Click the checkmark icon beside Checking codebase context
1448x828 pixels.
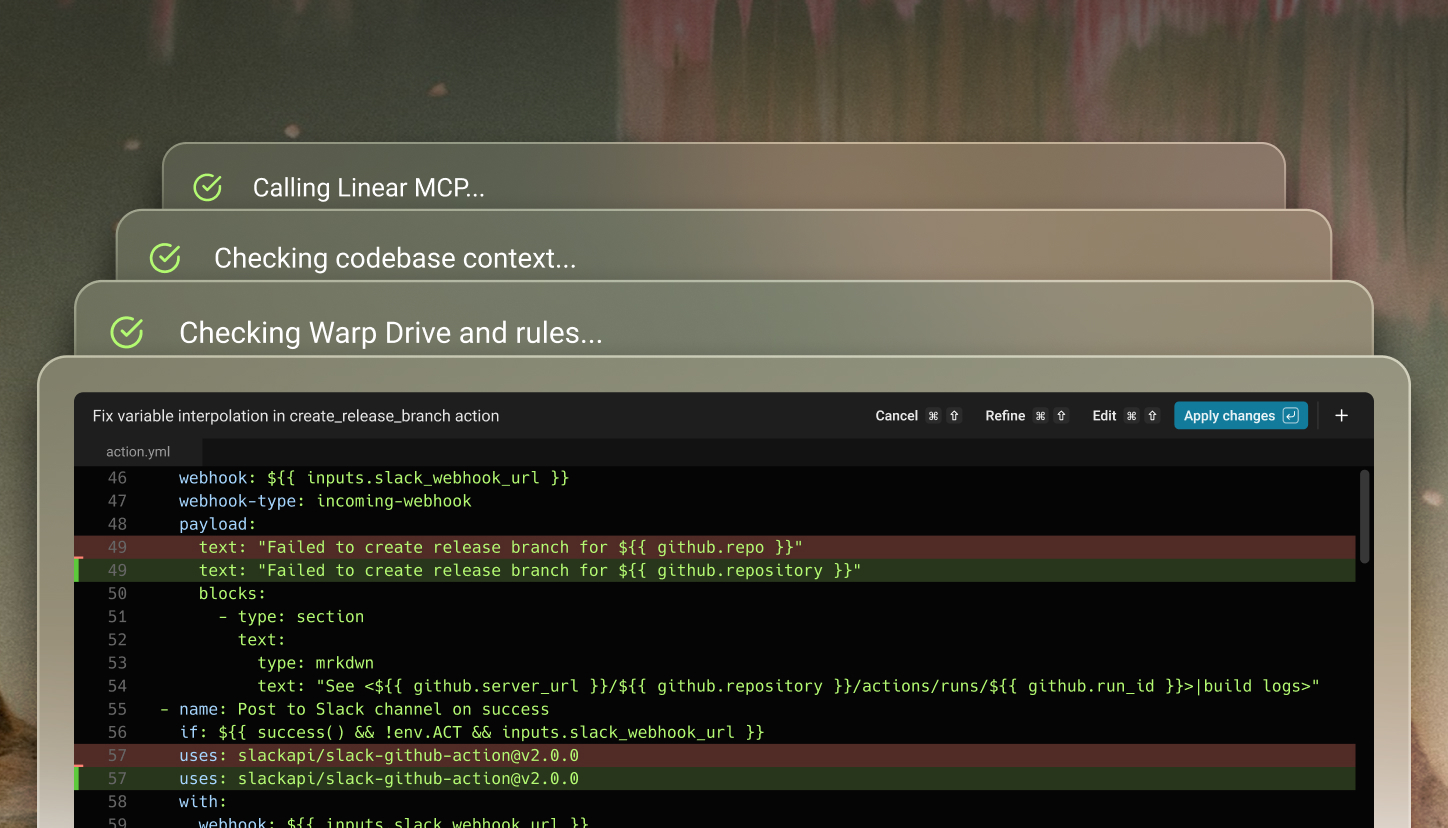pos(165,258)
